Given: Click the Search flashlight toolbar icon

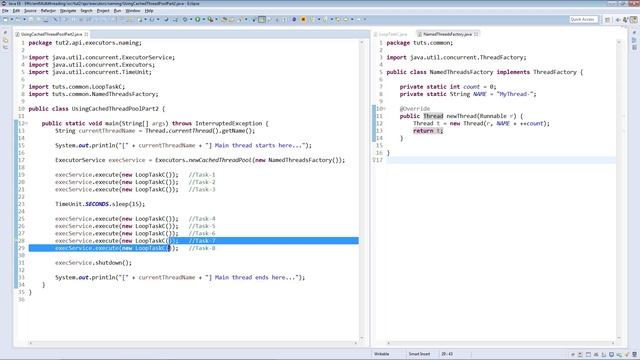Looking at the screenshot, I should 240,20.
